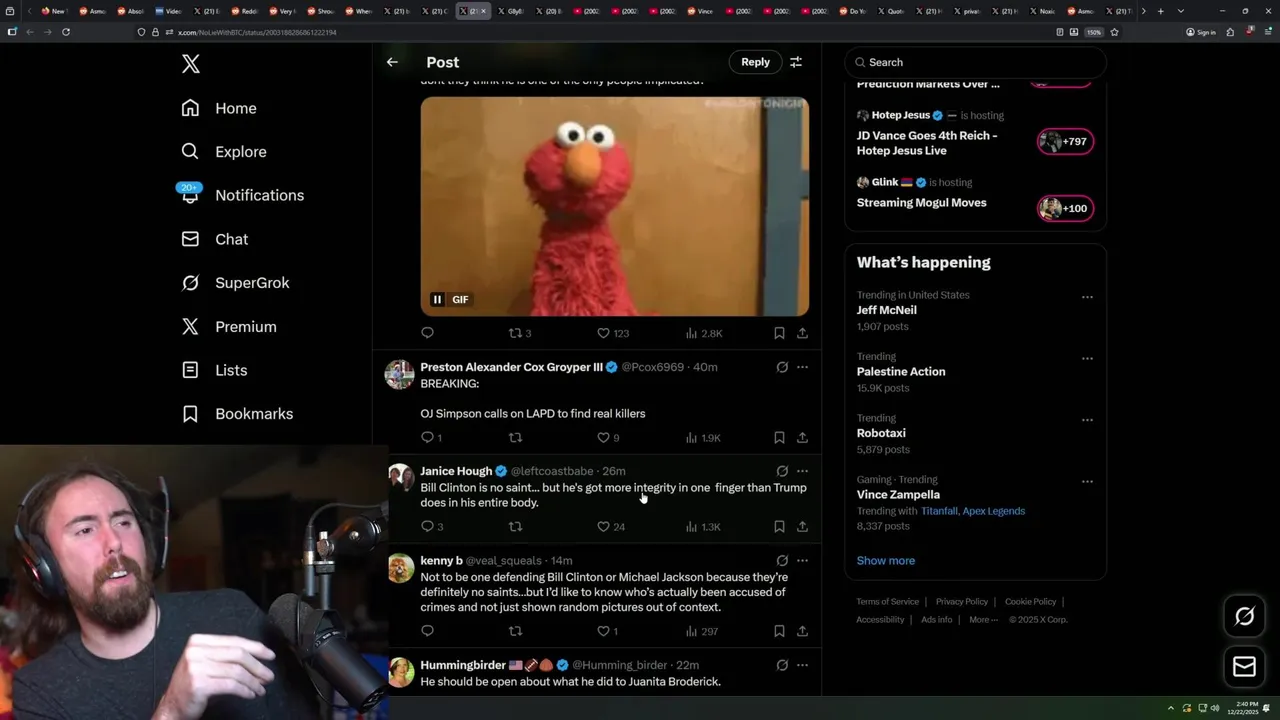Reply to Janice Hough's post
The image size is (1280, 720).
coord(432,526)
